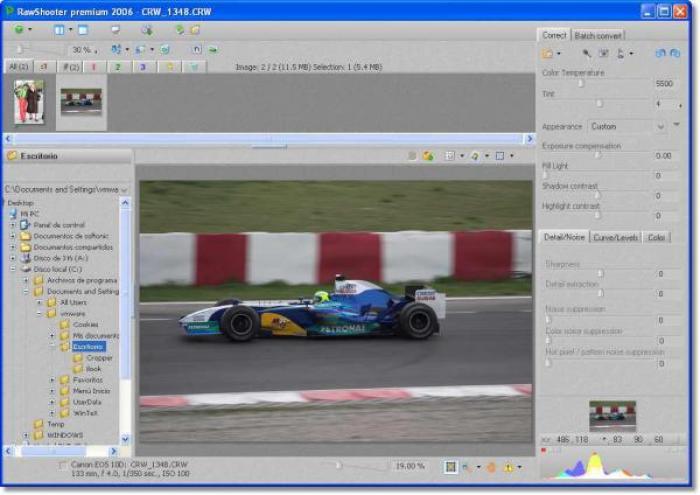Click the green round icon in top toolbar
The height and width of the screenshot is (495, 700).
point(19,29)
